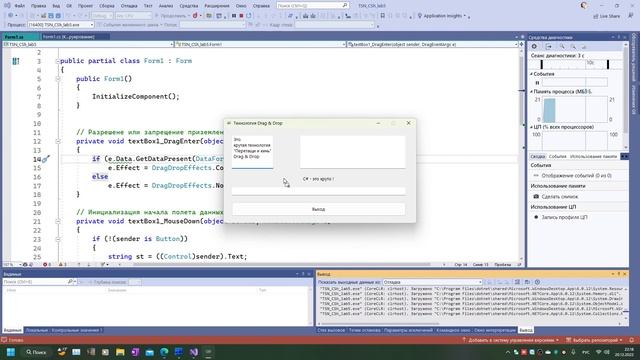
Task: Open diagnostics tools settings gear
Action: pyautogui.click(x=534, y=47)
